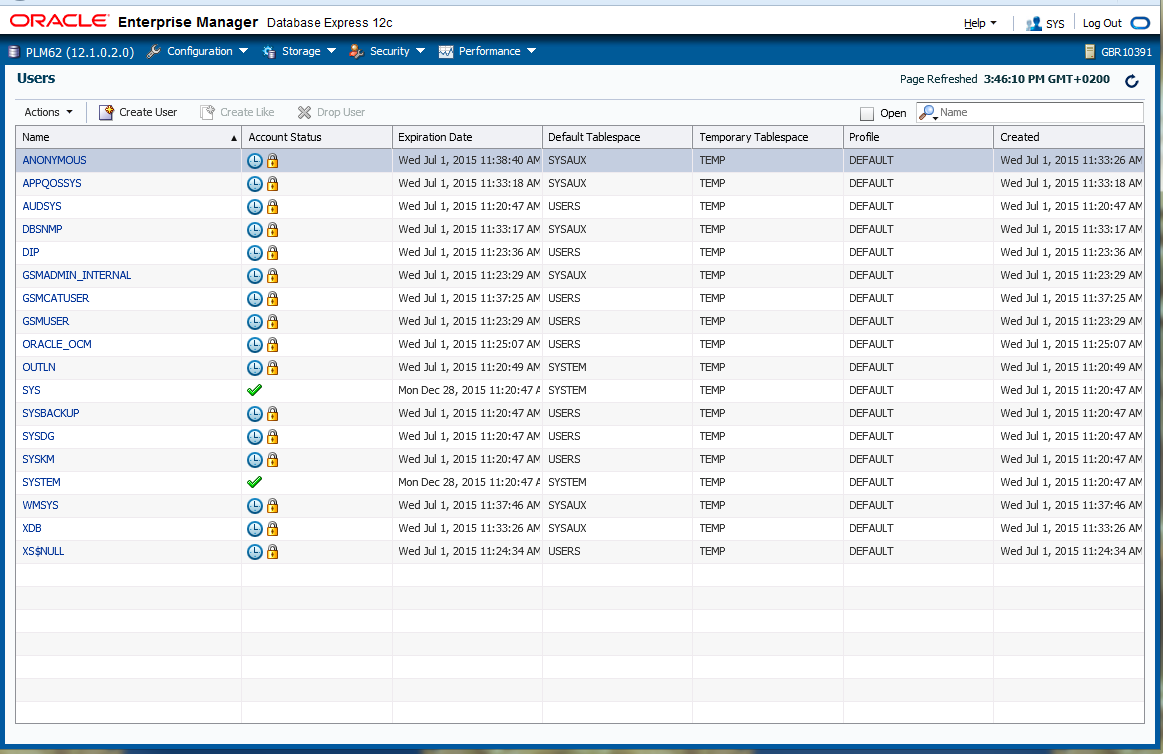Image resolution: width=1163 pixels, height=754 pixels.
Task: Open the SYSBACKUP user link
Action: [x=50, y=413]
